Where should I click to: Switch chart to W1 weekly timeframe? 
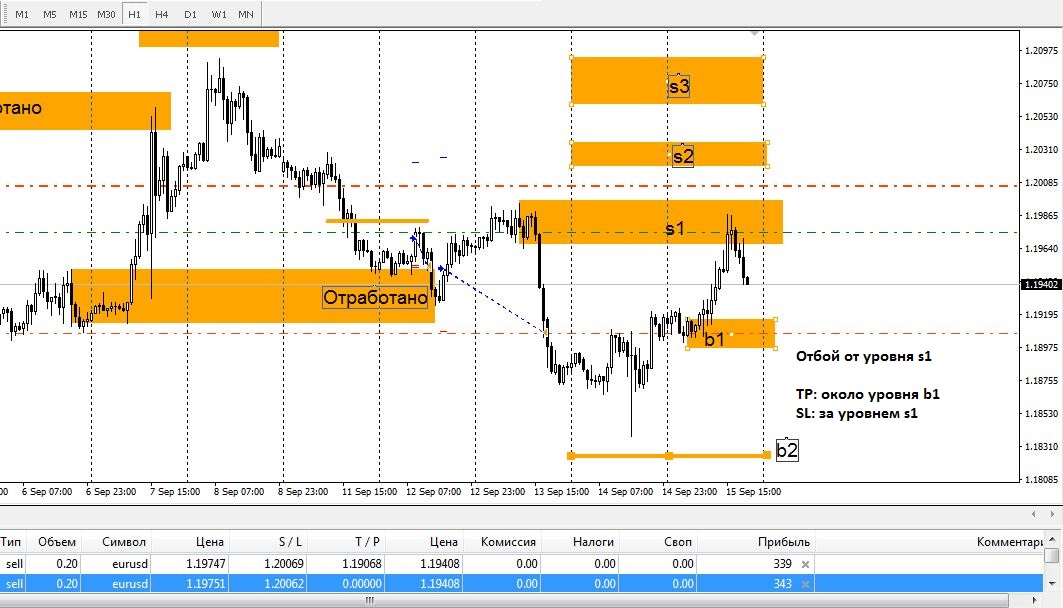click(219, 14)
